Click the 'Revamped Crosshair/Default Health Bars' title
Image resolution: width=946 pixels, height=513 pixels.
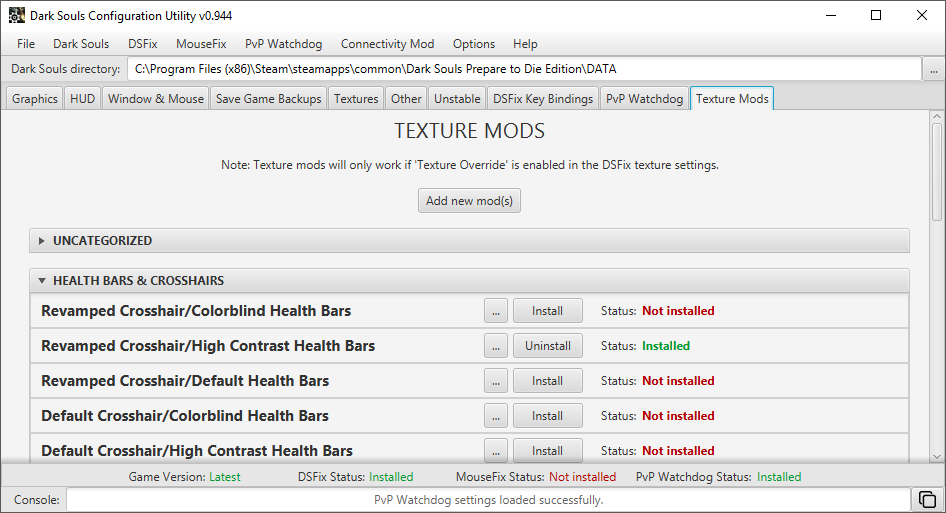[185, 381]
